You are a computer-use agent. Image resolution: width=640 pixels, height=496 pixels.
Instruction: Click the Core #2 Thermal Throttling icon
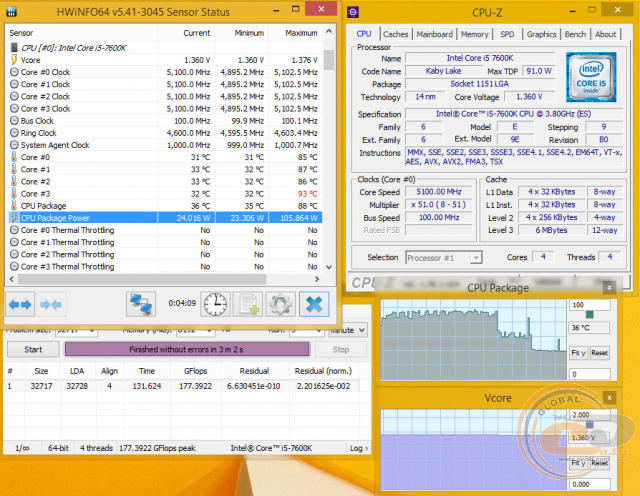(14, 254)
